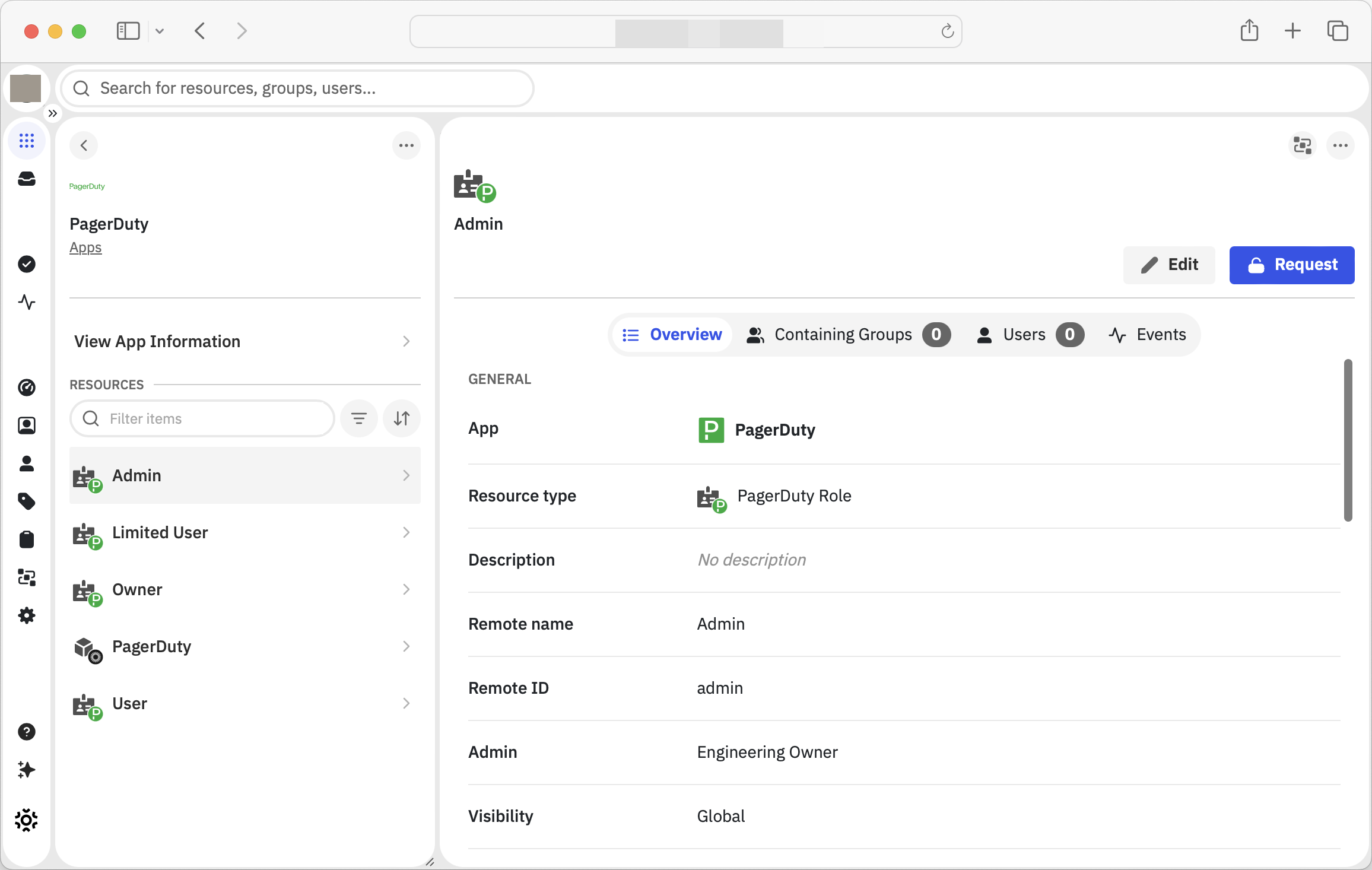Open the resource graph icon in sidebar
Image resolution: width=1372 pixels, height=870 pixels.
tap(27, 577)
